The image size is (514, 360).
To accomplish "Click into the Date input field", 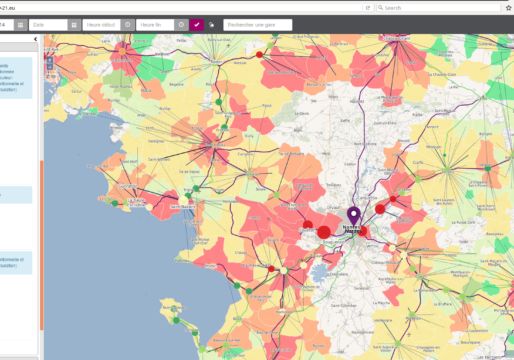I will 48,25.
